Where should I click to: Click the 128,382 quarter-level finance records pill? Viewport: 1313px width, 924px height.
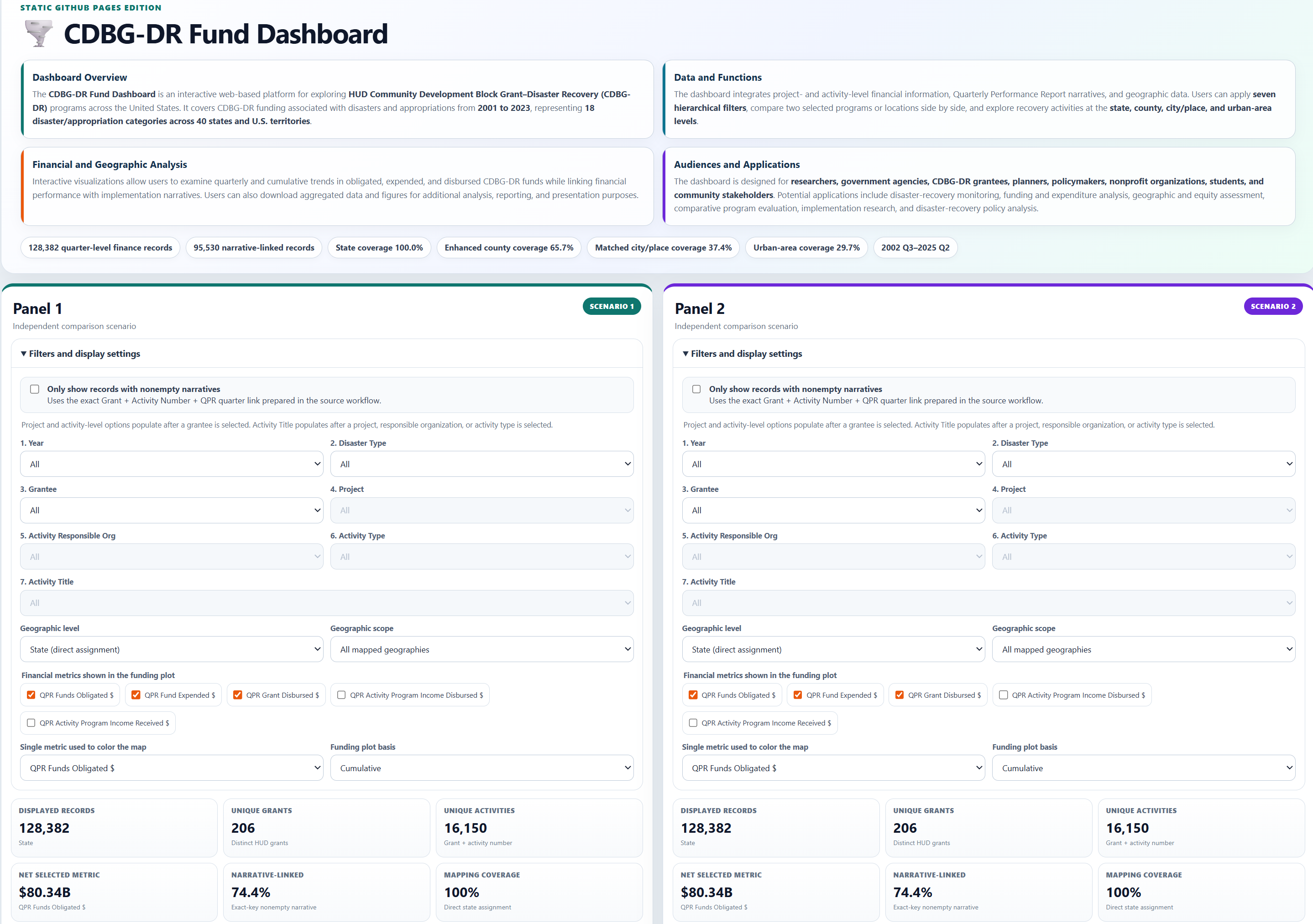pyautogui.click(x=100, y=248)
